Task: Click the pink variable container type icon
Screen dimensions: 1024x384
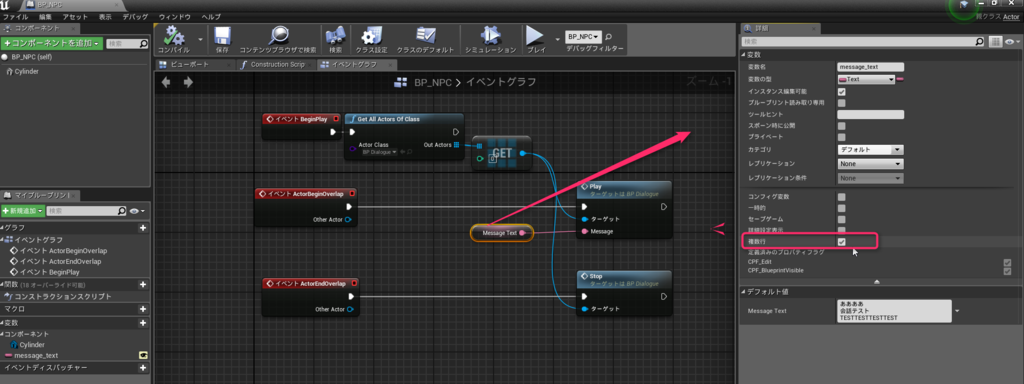Action: [900, 79]
